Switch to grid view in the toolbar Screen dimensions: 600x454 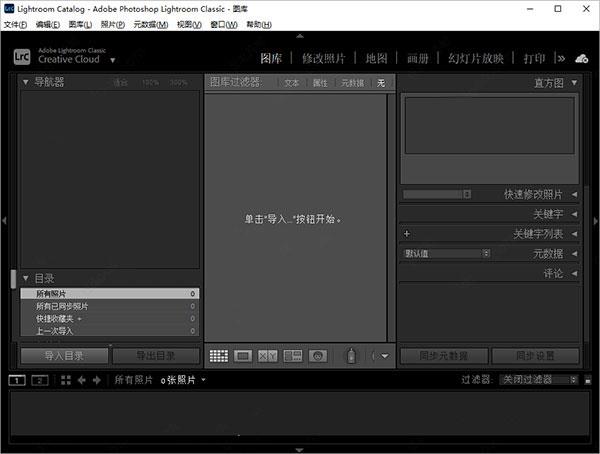(218, 356)
